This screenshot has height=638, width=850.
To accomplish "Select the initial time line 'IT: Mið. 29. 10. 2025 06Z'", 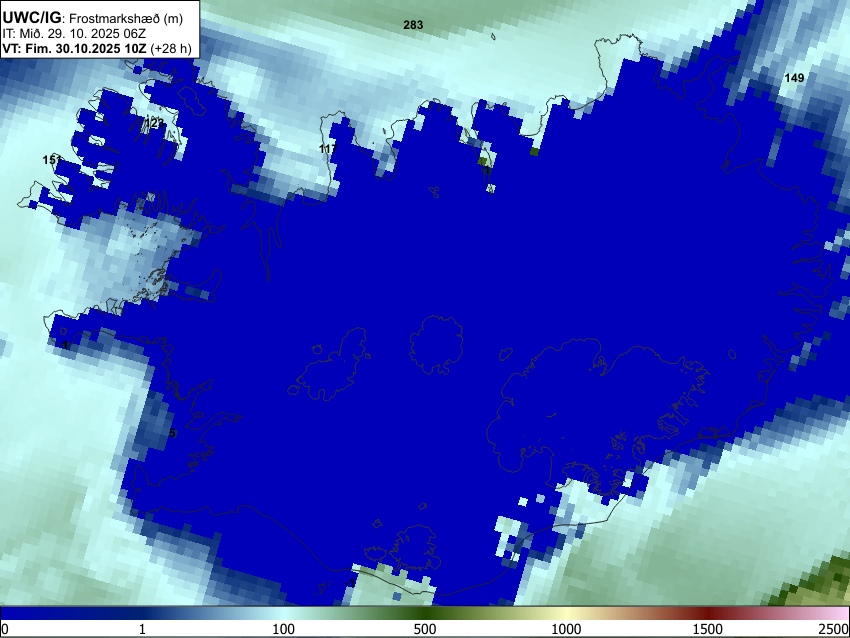I will [x=74, y=34].
